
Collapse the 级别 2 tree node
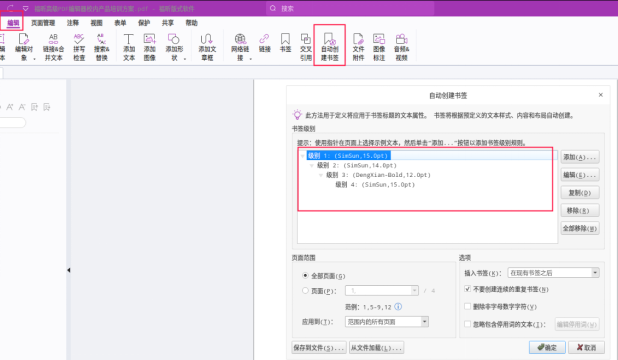coord(312,166)
